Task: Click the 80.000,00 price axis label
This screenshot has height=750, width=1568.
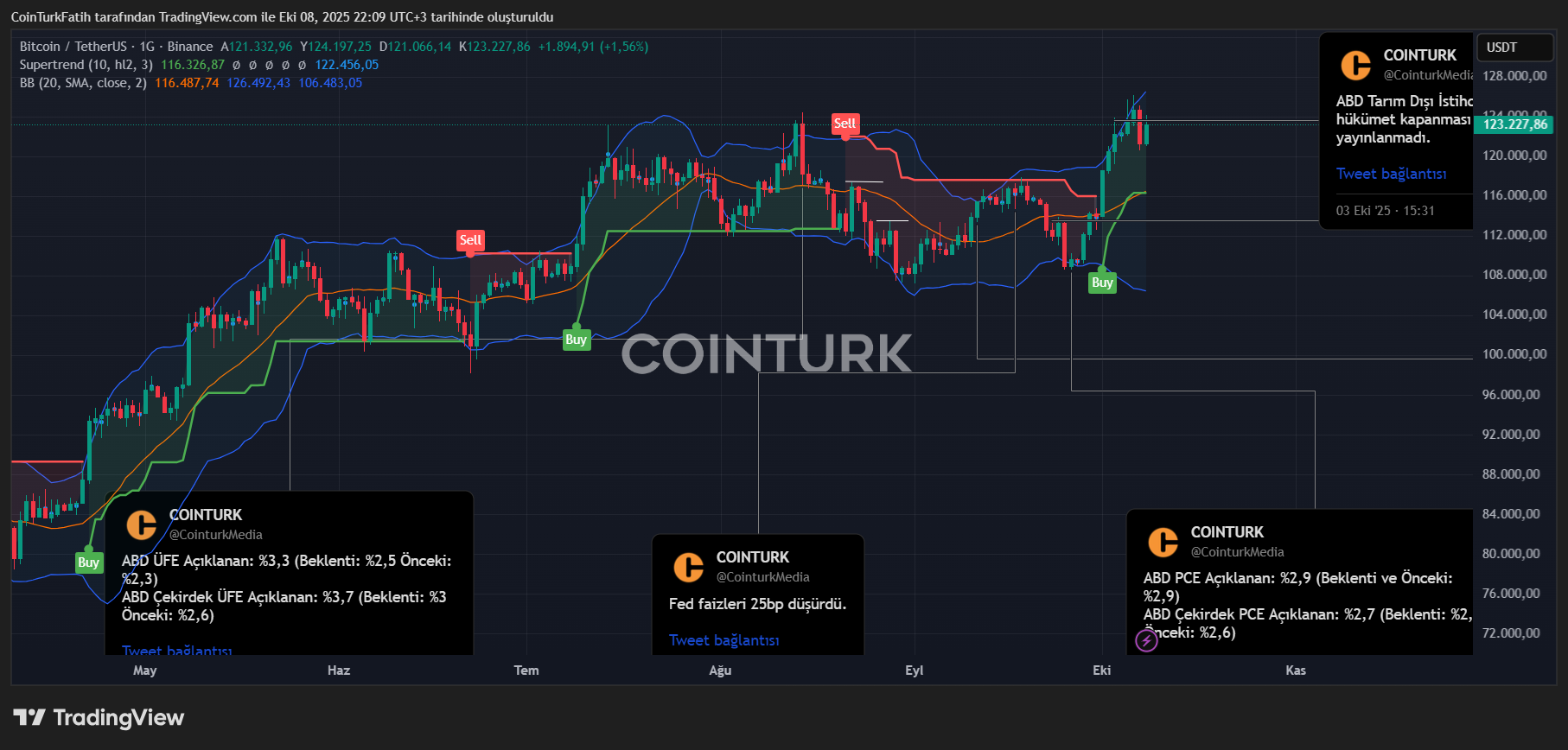Action: point(1511,554)
